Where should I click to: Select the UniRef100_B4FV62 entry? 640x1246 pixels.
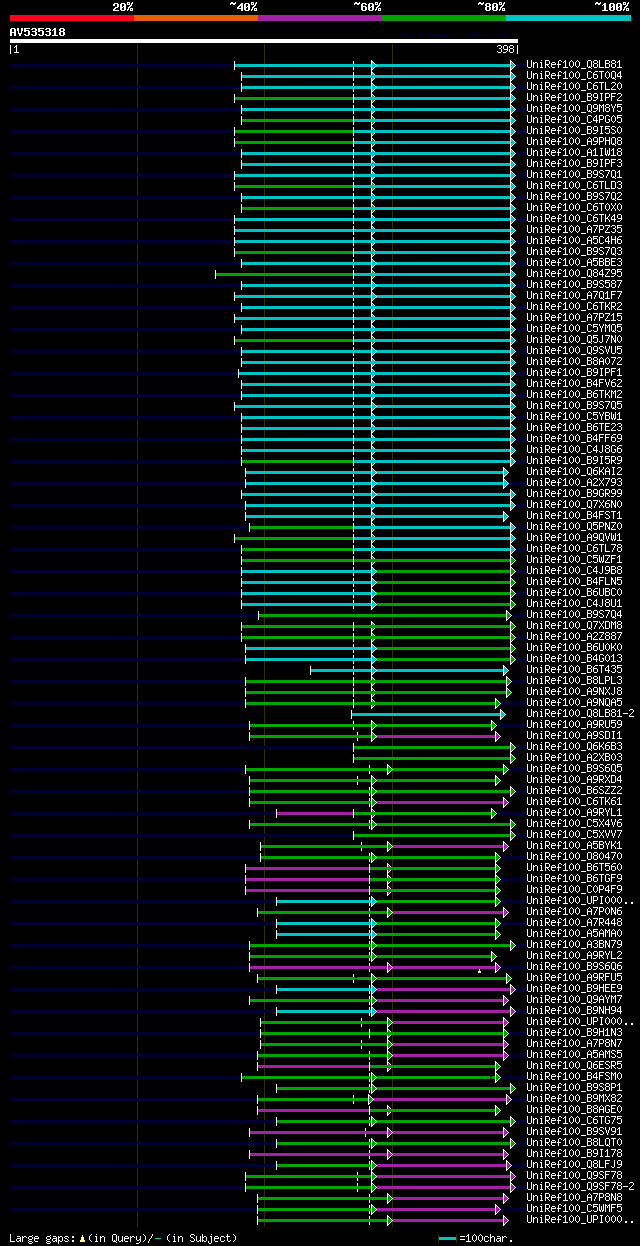[x=574, y=383]
